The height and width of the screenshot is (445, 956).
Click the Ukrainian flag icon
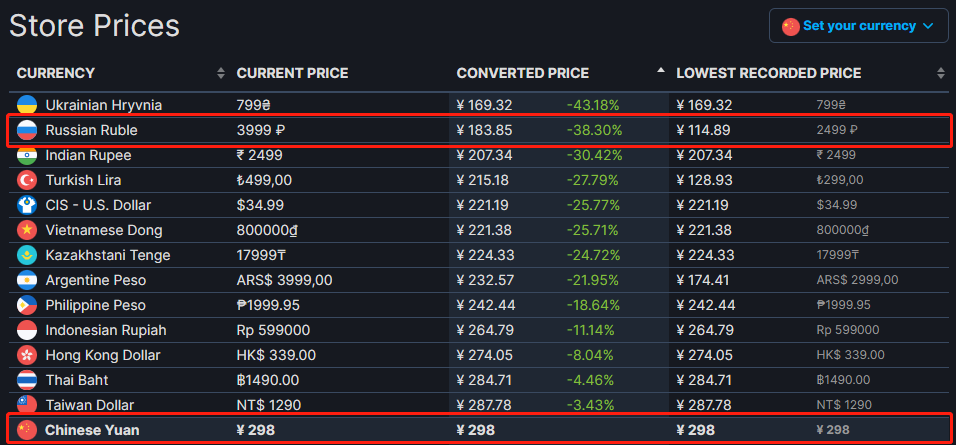tap(27, 105)
